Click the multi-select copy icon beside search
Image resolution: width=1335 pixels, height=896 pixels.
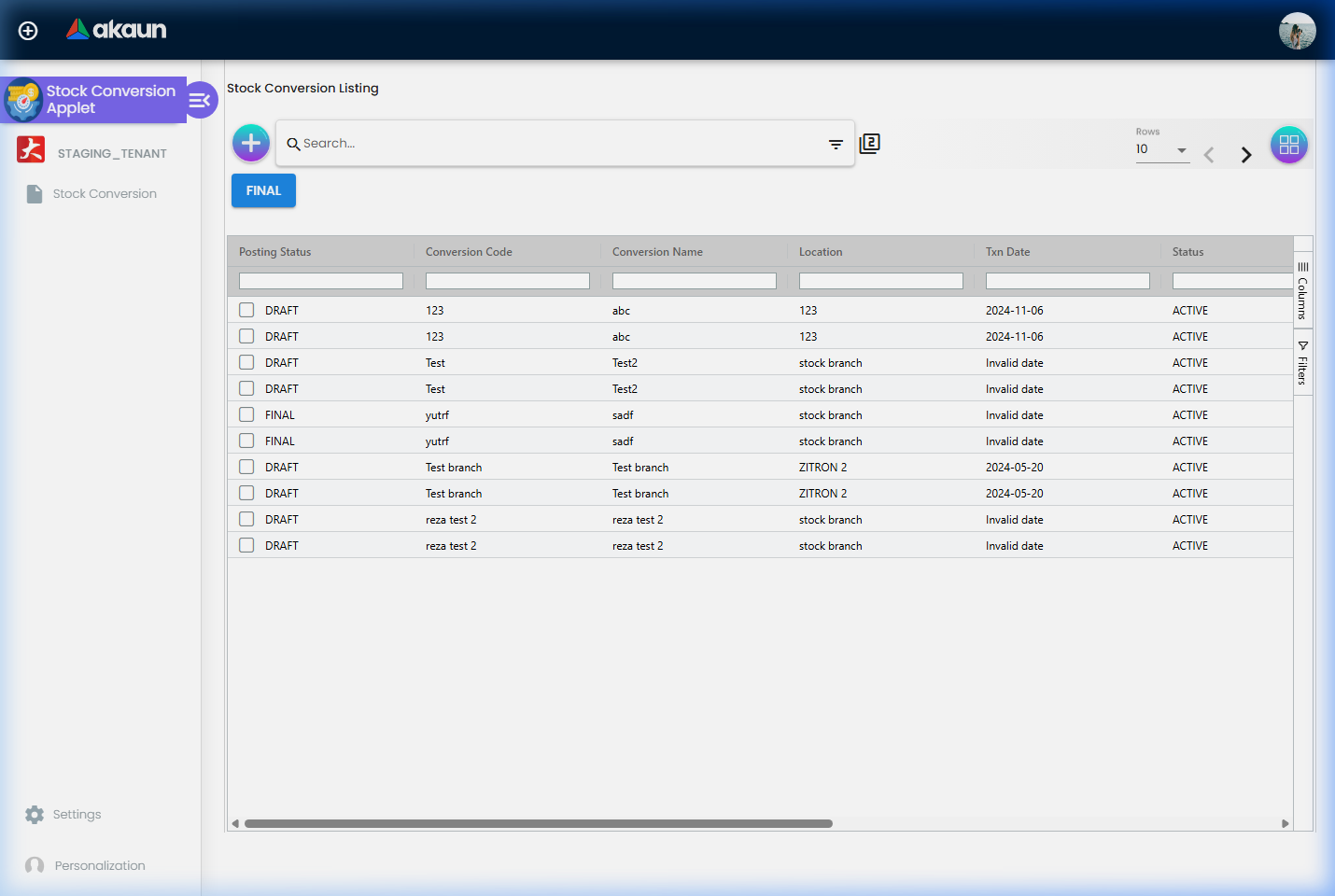869,144
